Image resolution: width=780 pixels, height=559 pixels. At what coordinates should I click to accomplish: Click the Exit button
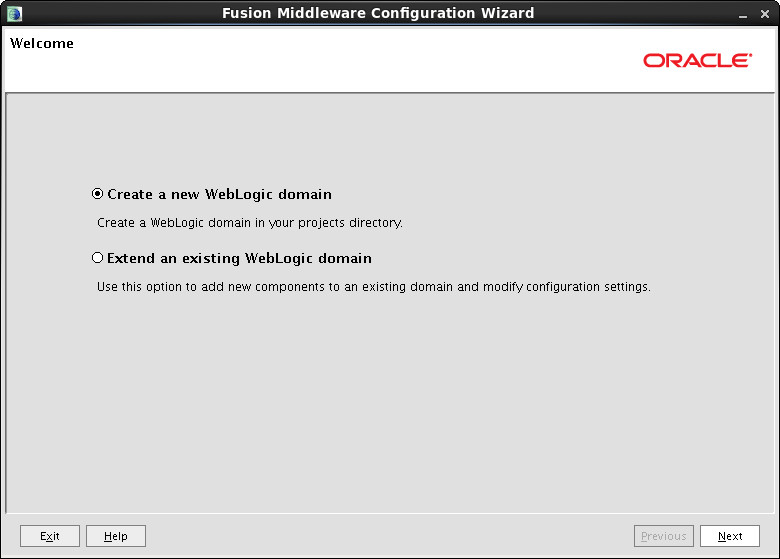(50, 536)
